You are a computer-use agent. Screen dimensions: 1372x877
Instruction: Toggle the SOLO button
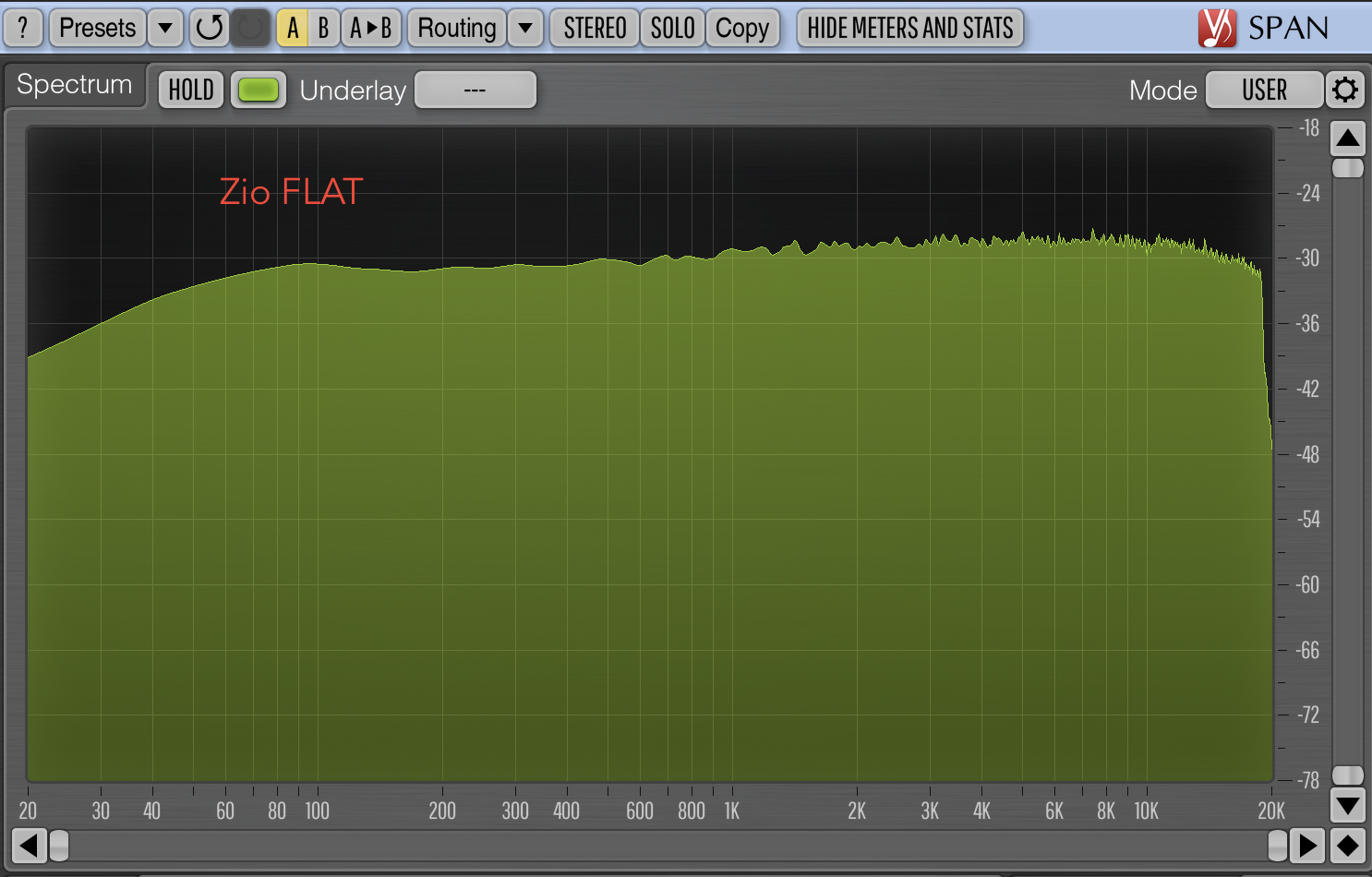(x=673, y=28)
